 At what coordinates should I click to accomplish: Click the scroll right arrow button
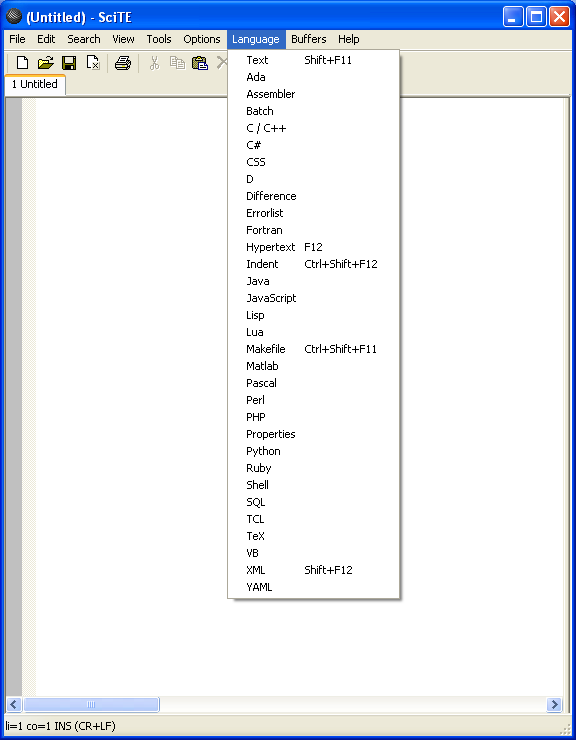[554, 705]
